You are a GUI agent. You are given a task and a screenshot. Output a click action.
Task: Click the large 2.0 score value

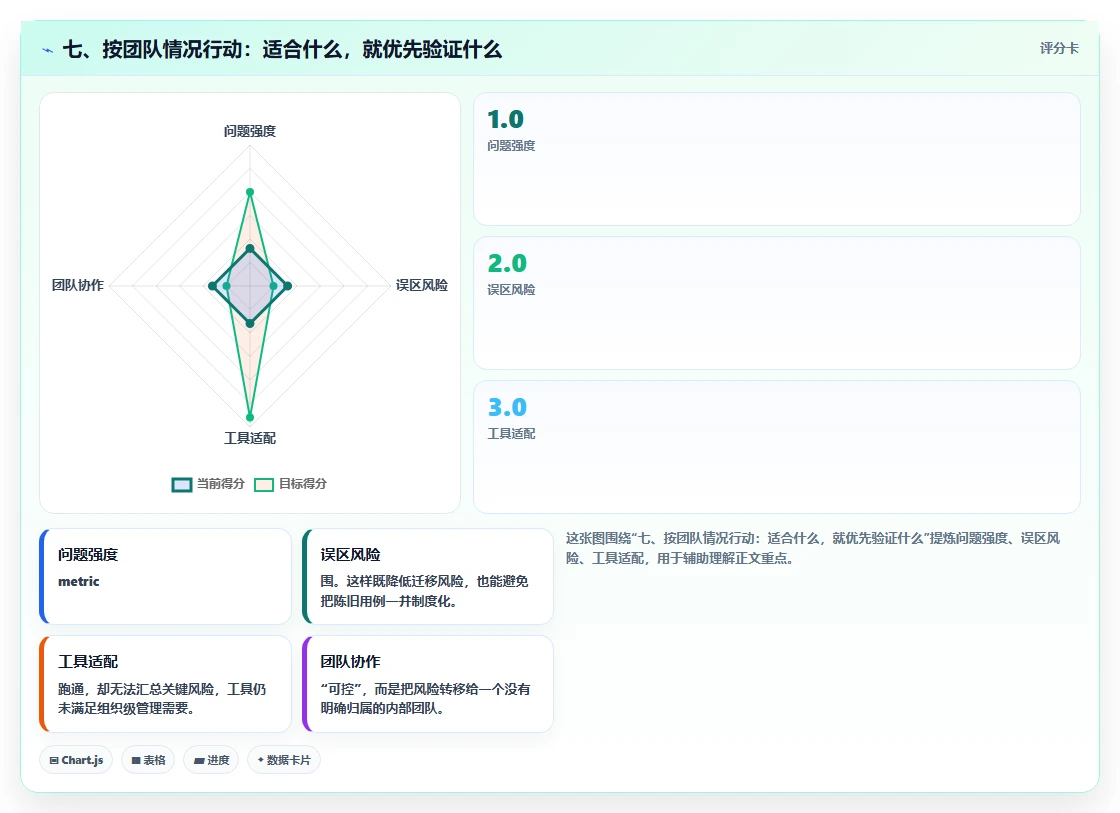[x=507, y=264]
